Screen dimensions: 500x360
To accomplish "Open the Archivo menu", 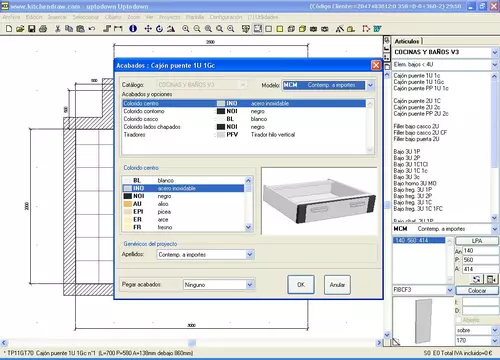I will 11,17.
